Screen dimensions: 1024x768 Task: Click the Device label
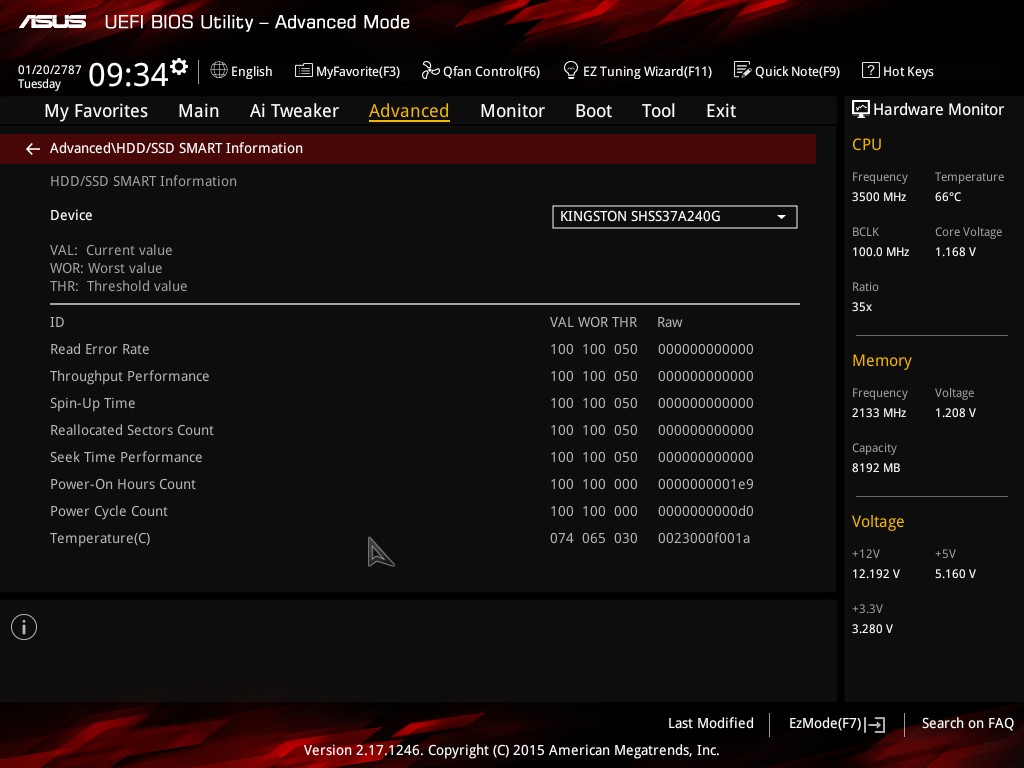[x=71, y=215]
